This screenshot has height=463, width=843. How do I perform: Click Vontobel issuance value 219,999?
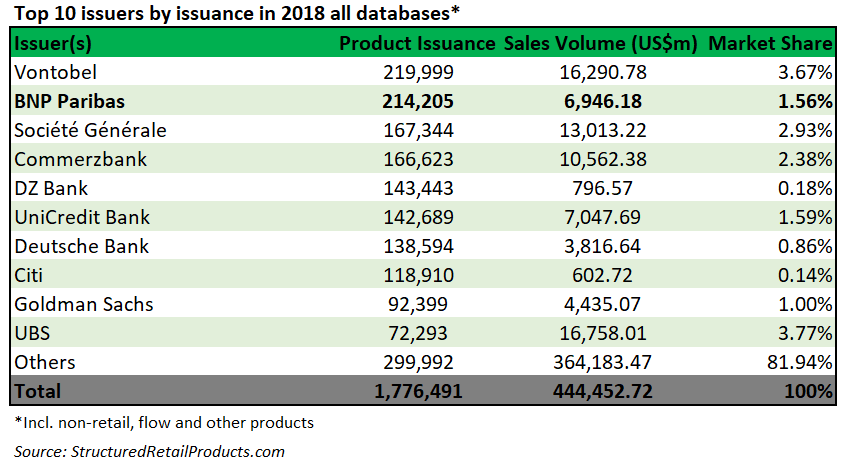(418, 73)
